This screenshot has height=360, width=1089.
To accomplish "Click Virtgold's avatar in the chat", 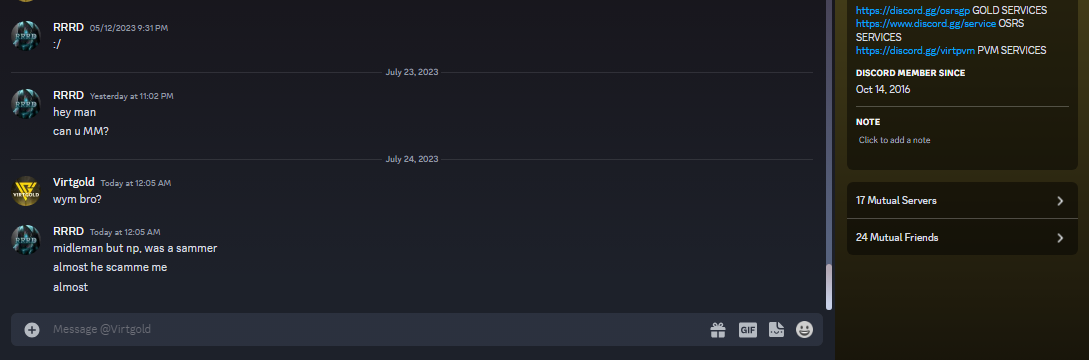I will (x=26, y=190).
